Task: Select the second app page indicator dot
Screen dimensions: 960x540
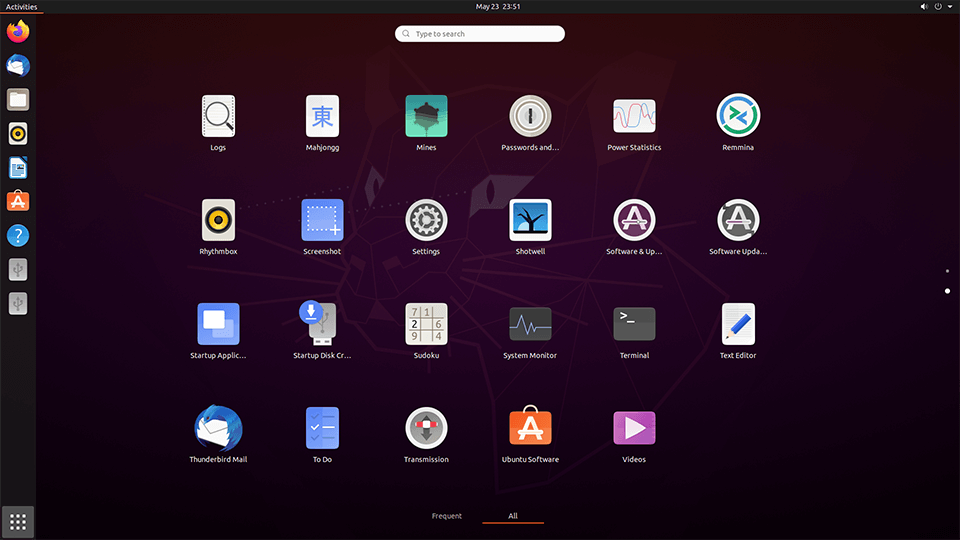Action: tap(947, 291)
